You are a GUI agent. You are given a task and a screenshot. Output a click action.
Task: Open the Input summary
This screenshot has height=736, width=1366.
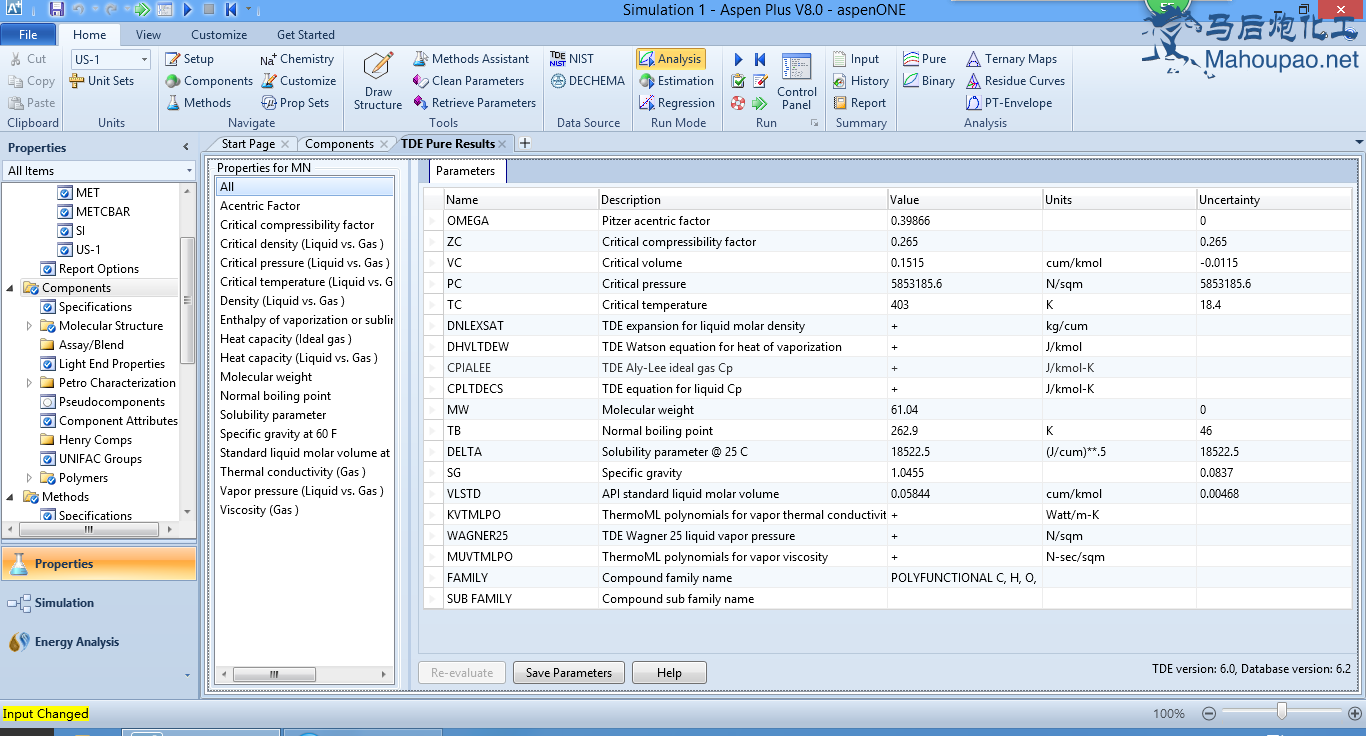(856, 59)
